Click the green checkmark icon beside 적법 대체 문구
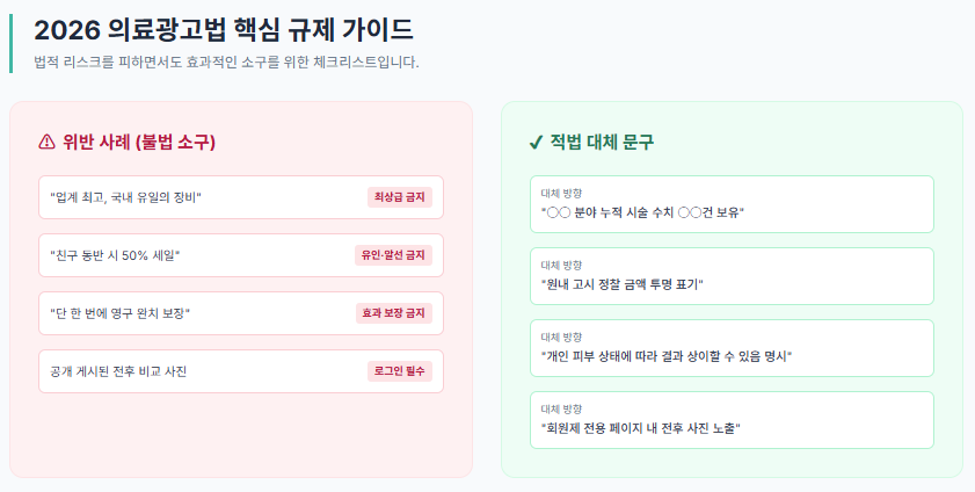This screenshot has height=492, width=975. (535, 142)
